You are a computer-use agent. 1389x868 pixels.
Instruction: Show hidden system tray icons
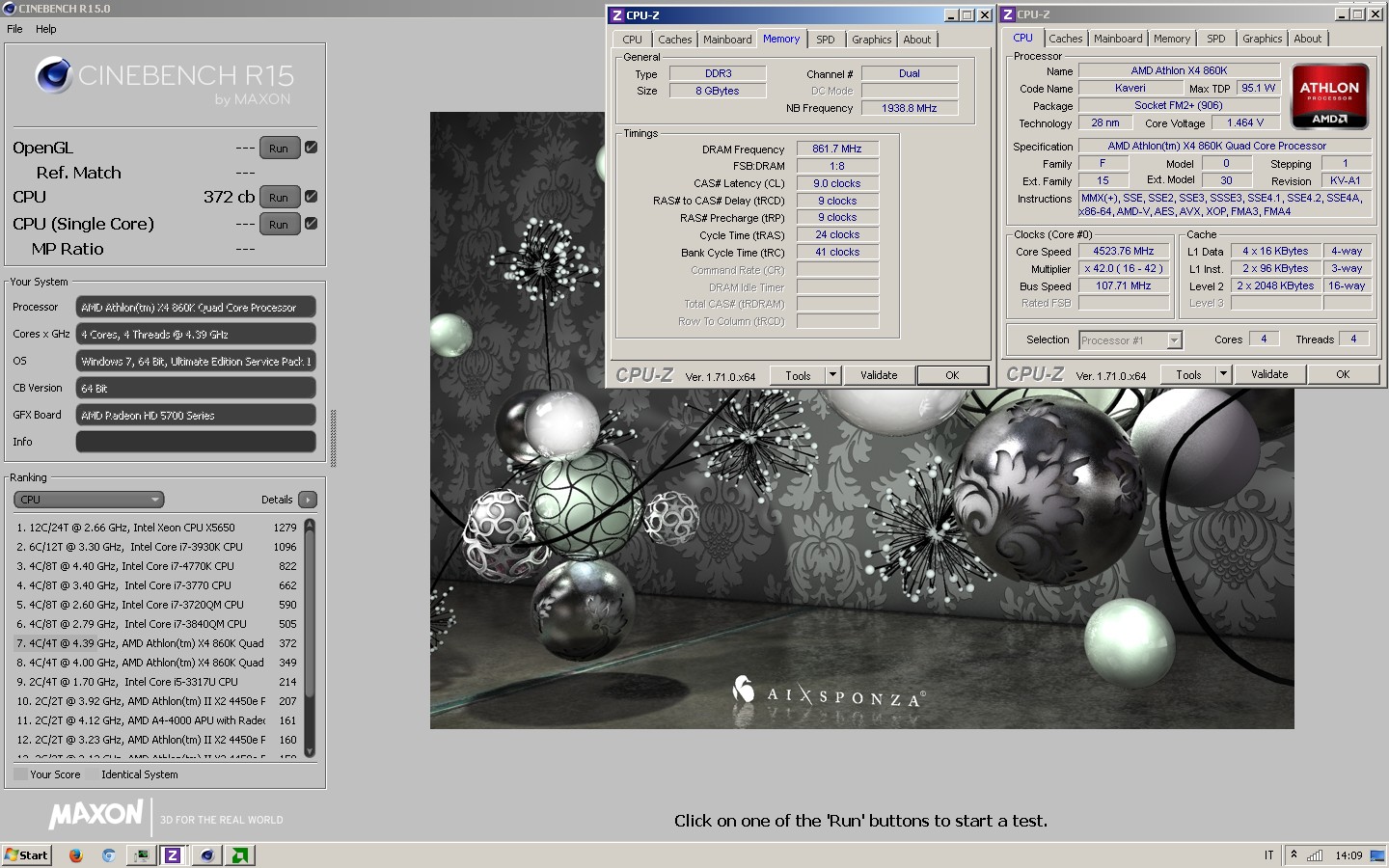coord(1294,854)
